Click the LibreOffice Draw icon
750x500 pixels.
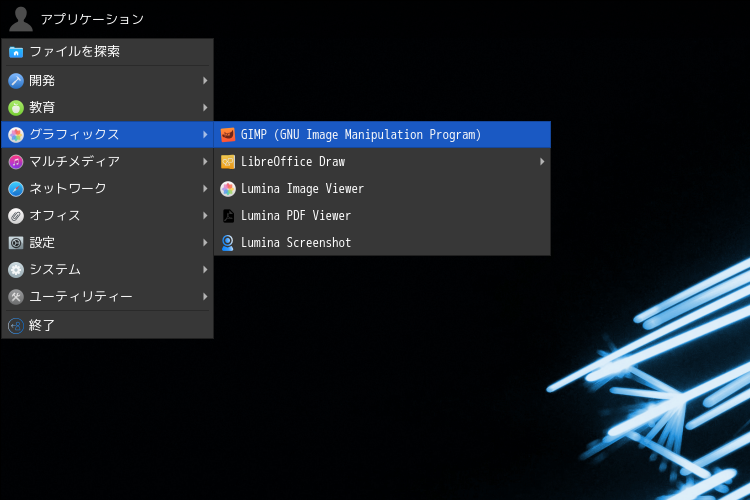coord(228,162)
